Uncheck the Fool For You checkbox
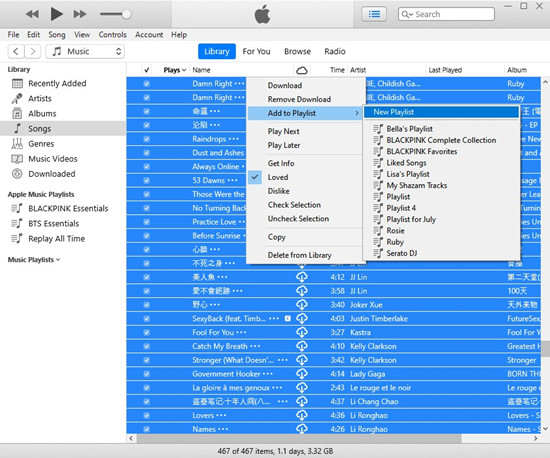This screenshot has width=550, height=458. (147, 332)
